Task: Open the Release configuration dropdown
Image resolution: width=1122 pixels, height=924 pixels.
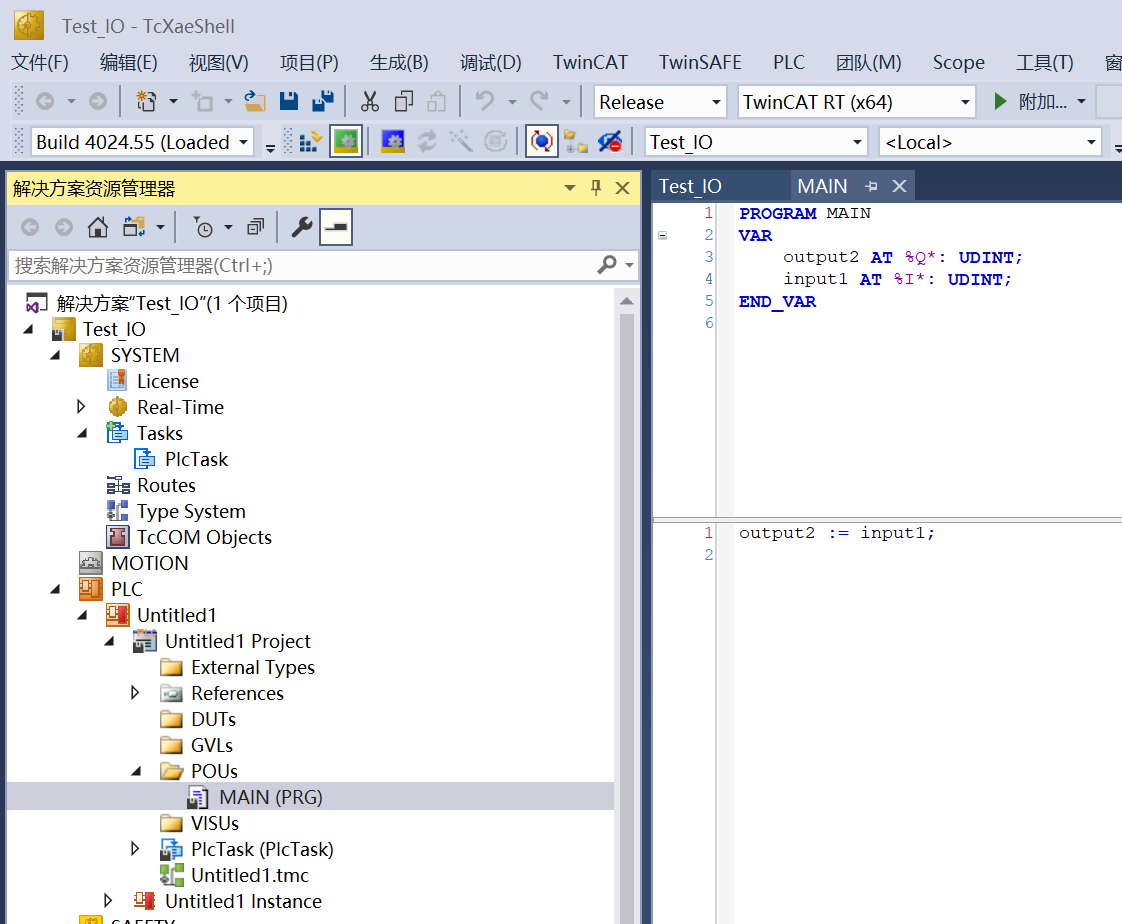Action: (x=716, y=102)
